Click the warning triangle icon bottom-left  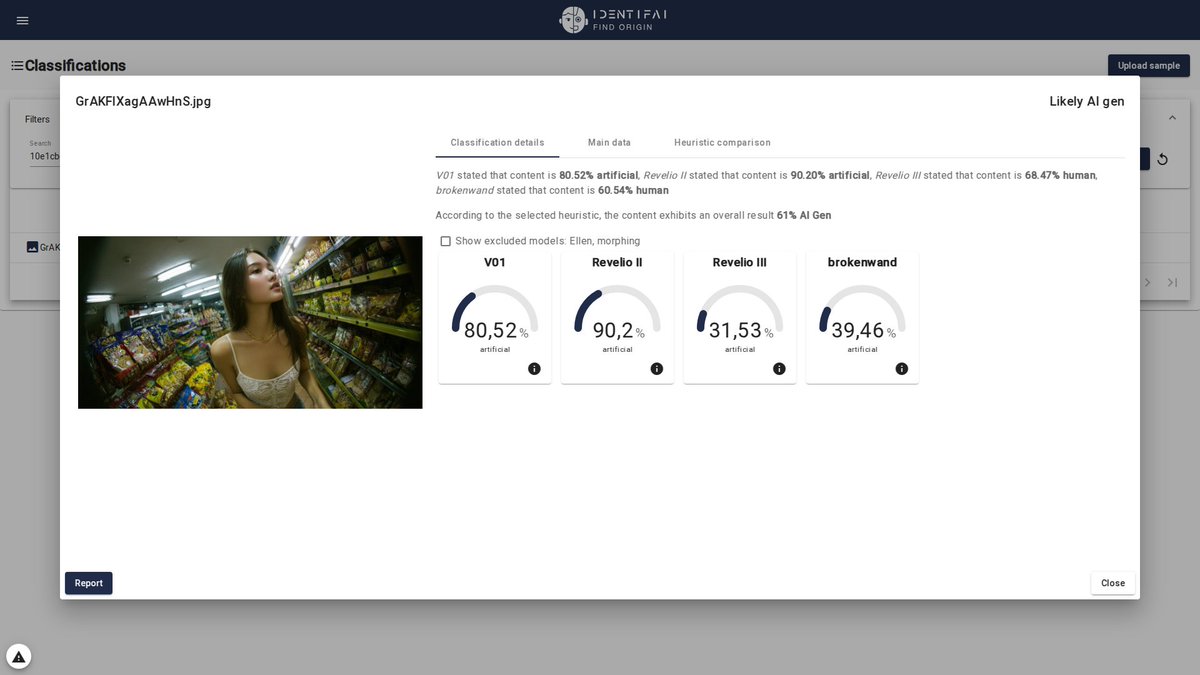pos(17,655)
